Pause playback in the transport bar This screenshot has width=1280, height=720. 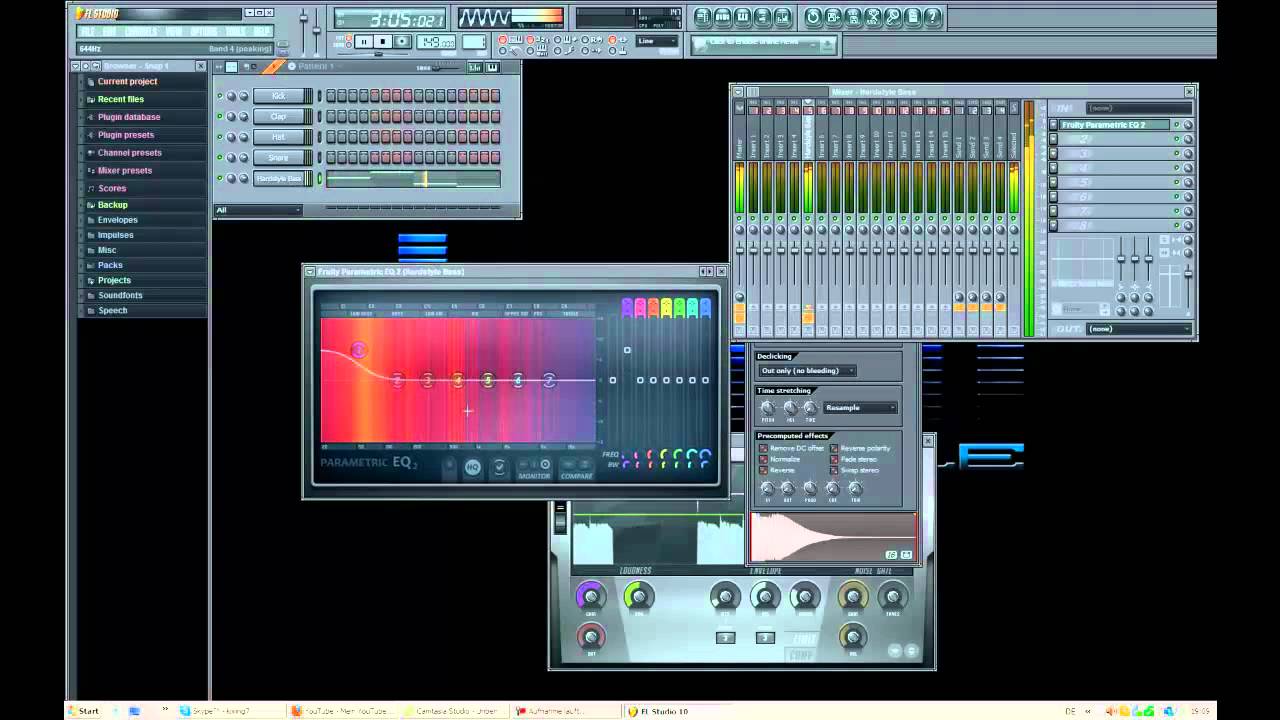tap(364, 42)
